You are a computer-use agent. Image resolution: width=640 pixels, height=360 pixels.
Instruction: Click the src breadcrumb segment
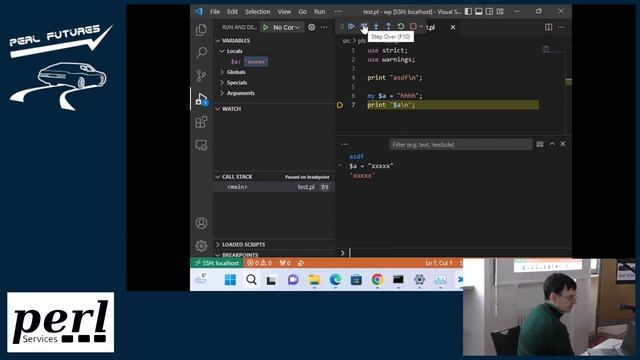click(x=346, y=41)
